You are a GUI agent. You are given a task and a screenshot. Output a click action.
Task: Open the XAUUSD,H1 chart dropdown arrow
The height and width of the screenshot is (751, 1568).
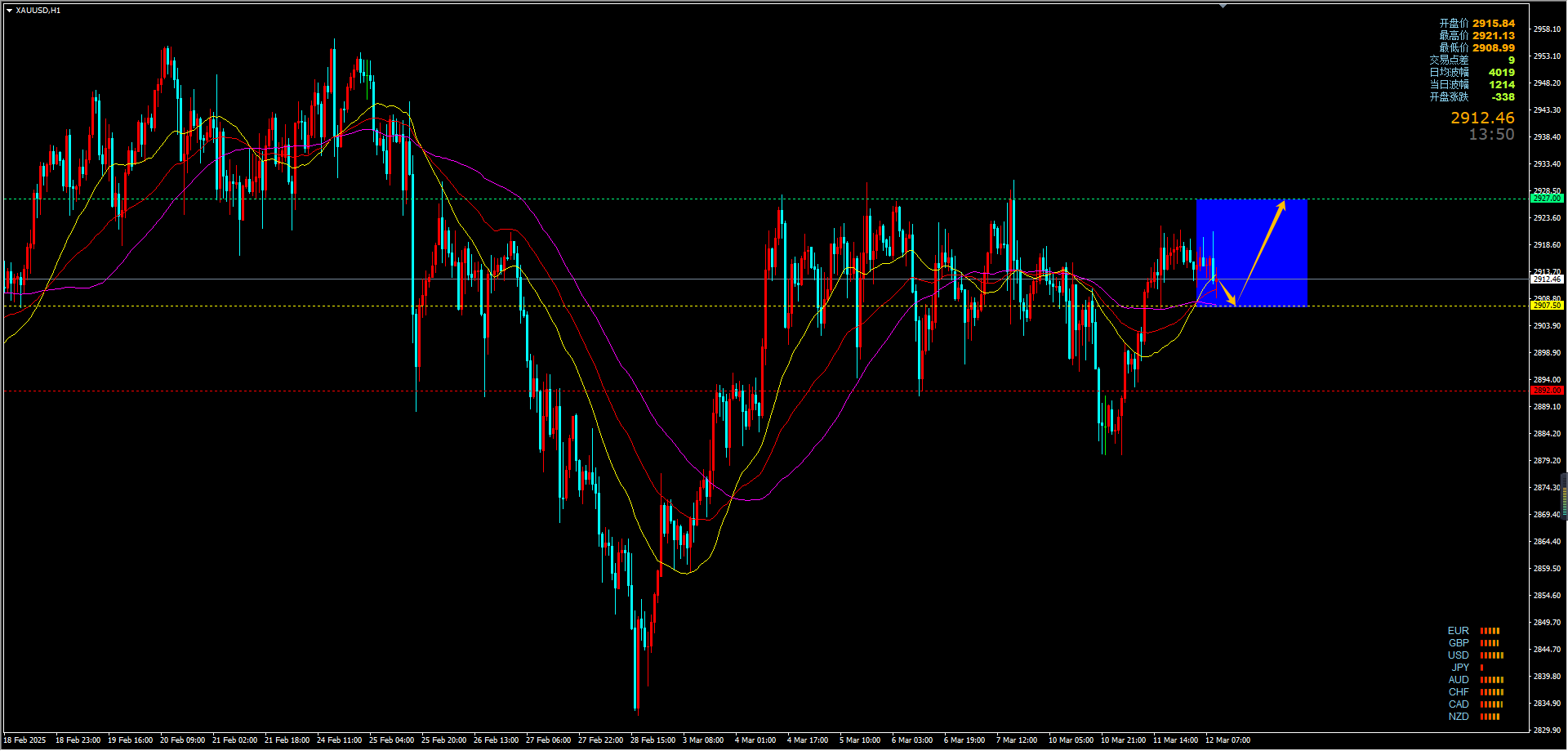9,11
